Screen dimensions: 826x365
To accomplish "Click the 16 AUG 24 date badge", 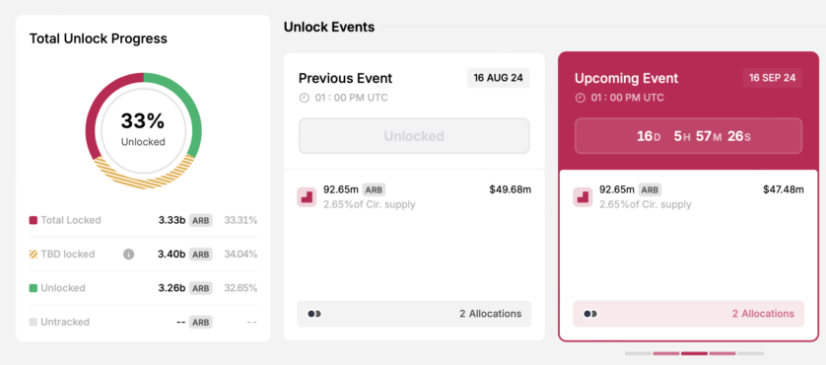I will [x=498, y=78].
